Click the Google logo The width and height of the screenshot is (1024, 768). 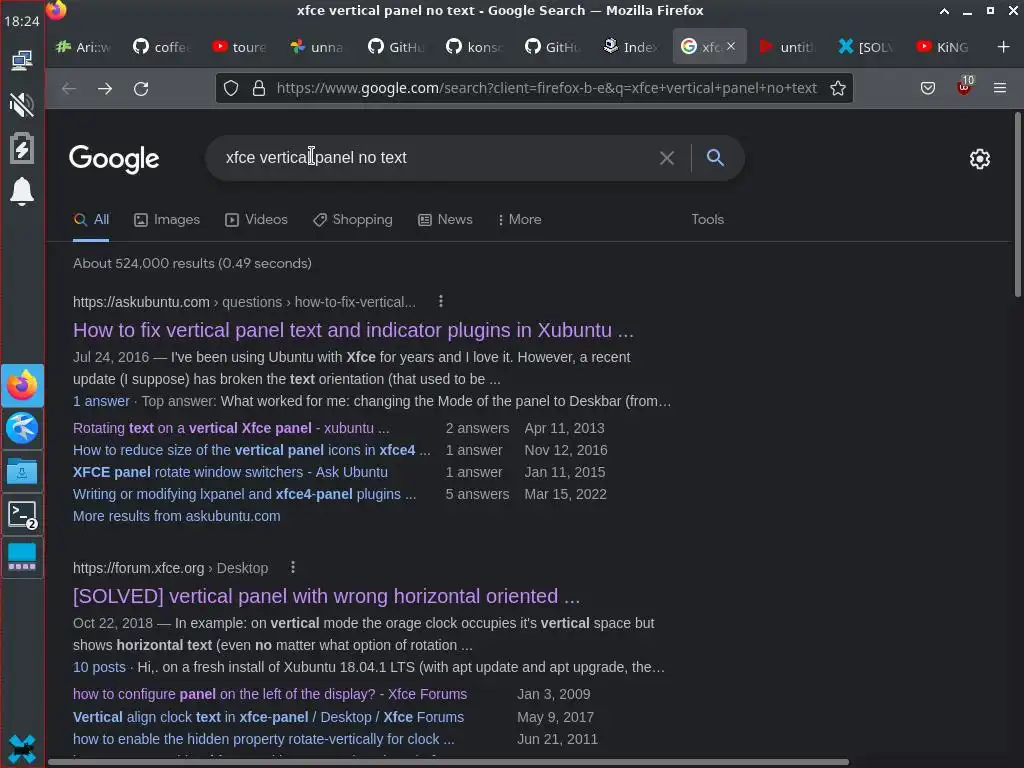coord(114,159)
